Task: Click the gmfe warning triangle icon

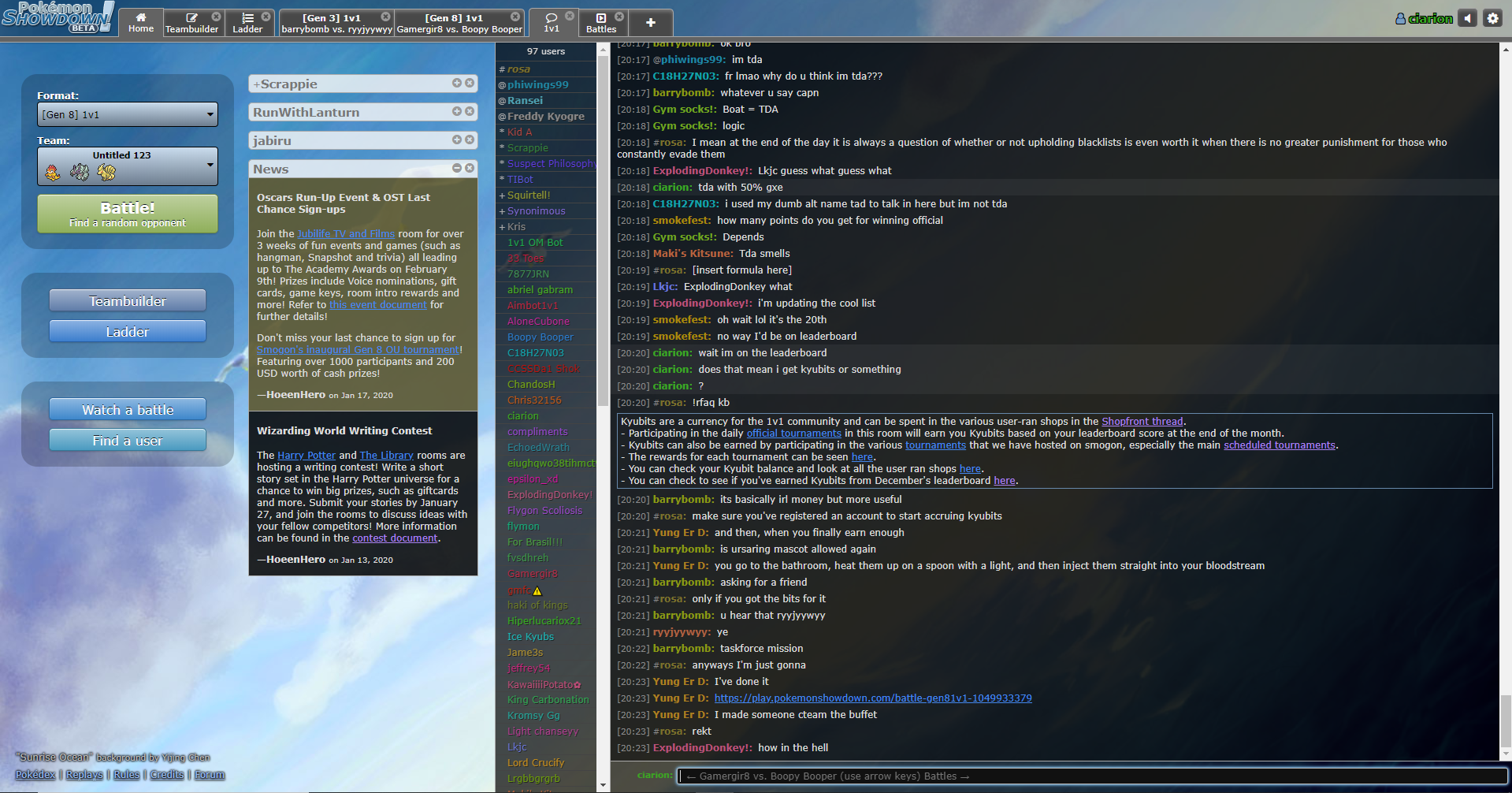Action: click(x=537, y=590)
